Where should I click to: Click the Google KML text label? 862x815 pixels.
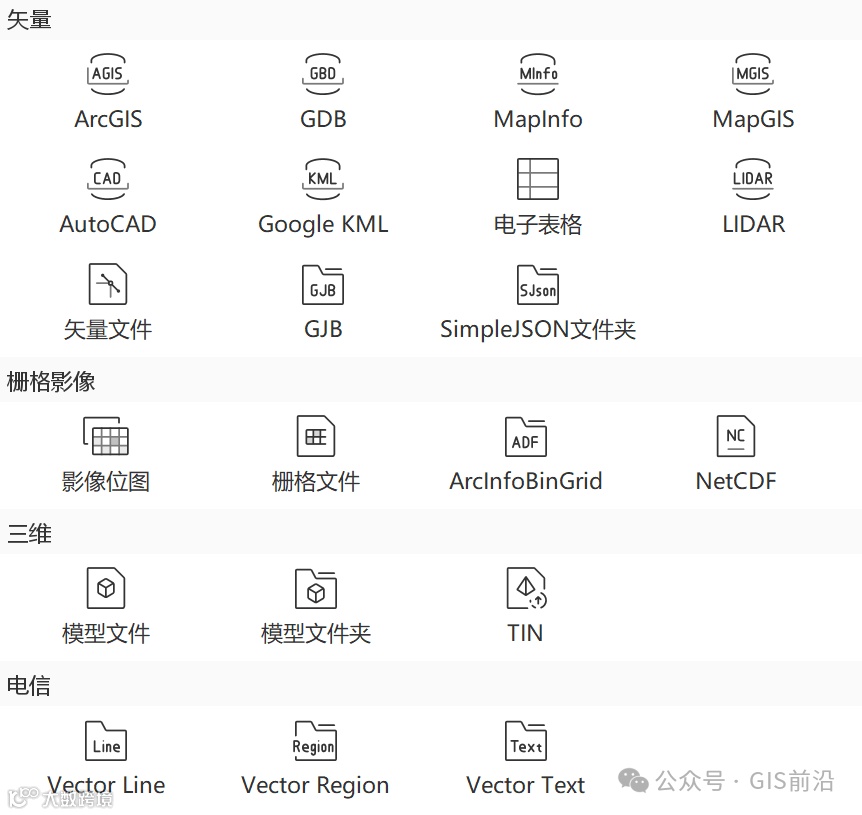(x=323, y=224)
